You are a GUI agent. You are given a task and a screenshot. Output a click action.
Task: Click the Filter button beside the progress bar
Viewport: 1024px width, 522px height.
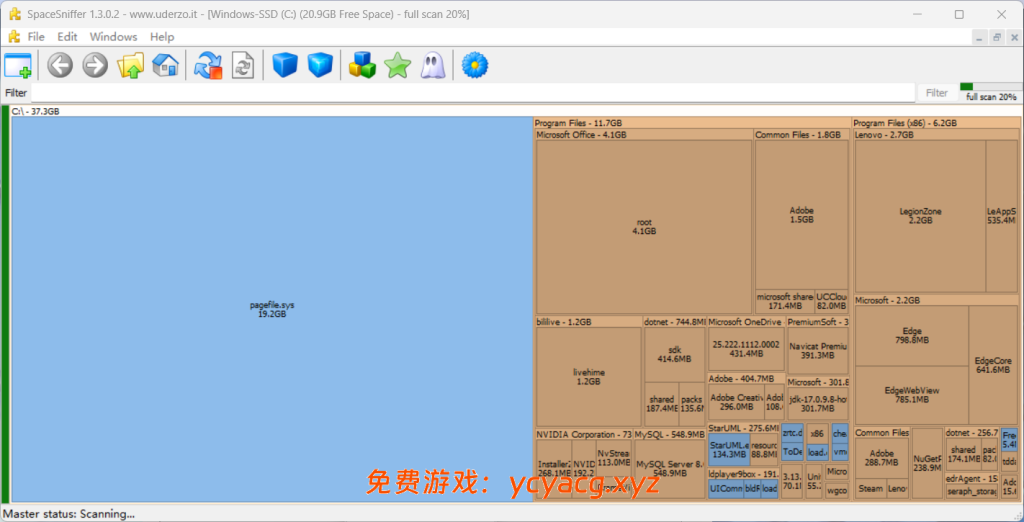(936, 93)
